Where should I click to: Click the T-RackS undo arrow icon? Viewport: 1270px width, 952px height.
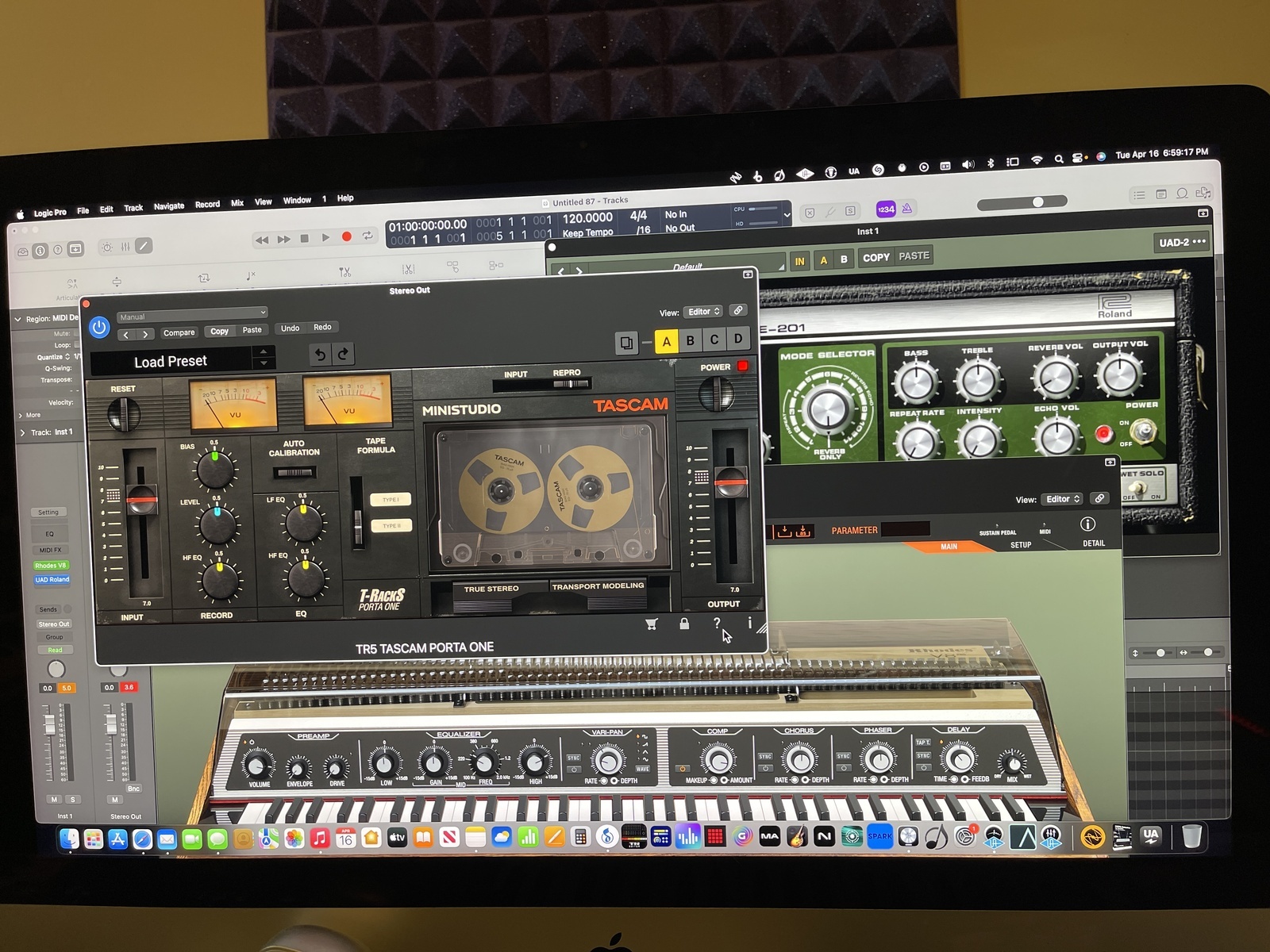pyautogui.click(x=319, y=355)
